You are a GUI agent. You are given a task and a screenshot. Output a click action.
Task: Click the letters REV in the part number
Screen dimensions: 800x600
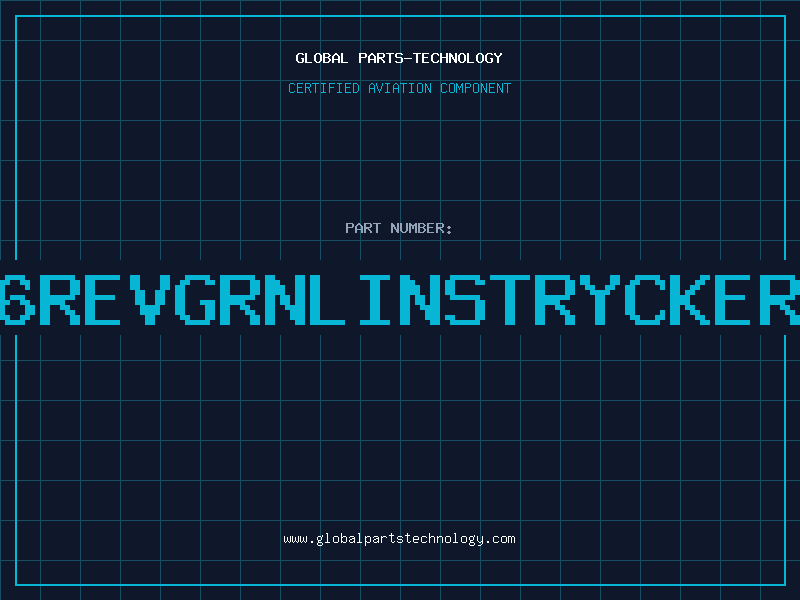(x=106, y=299)
